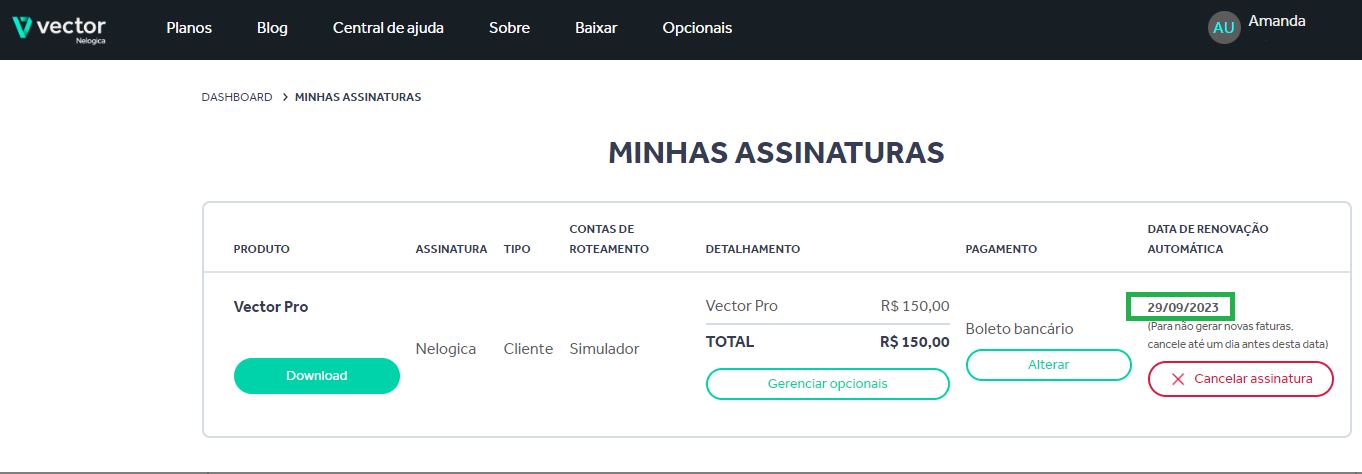
Task: Click the Boleto bancário payment text
Action: click(x=1019, y=329)
